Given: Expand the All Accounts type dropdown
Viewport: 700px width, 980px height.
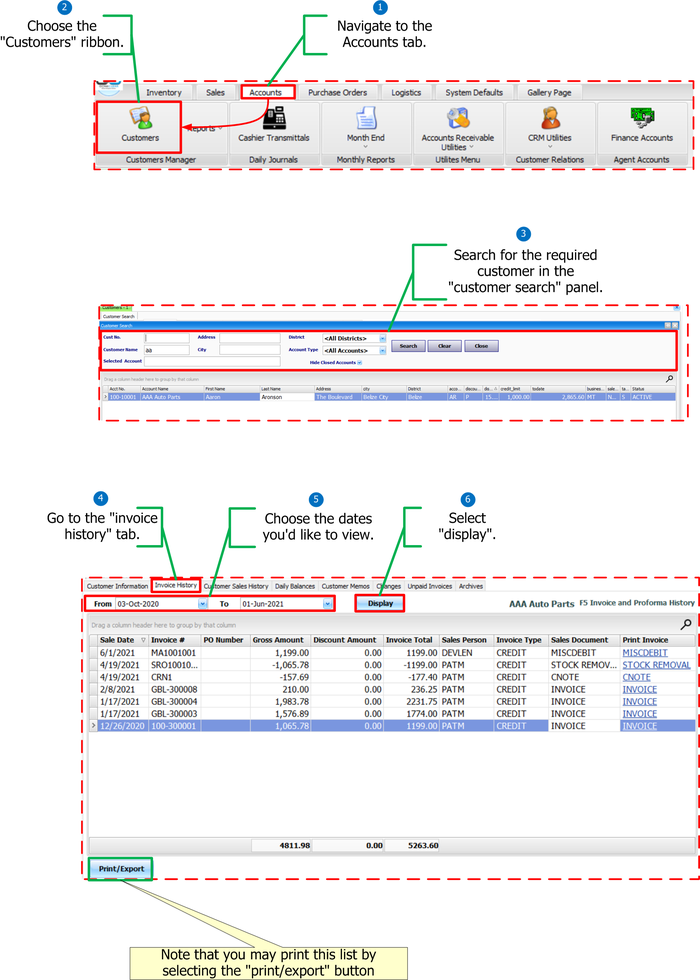Looking at the screenshot, I should click(x=382, y=351).
